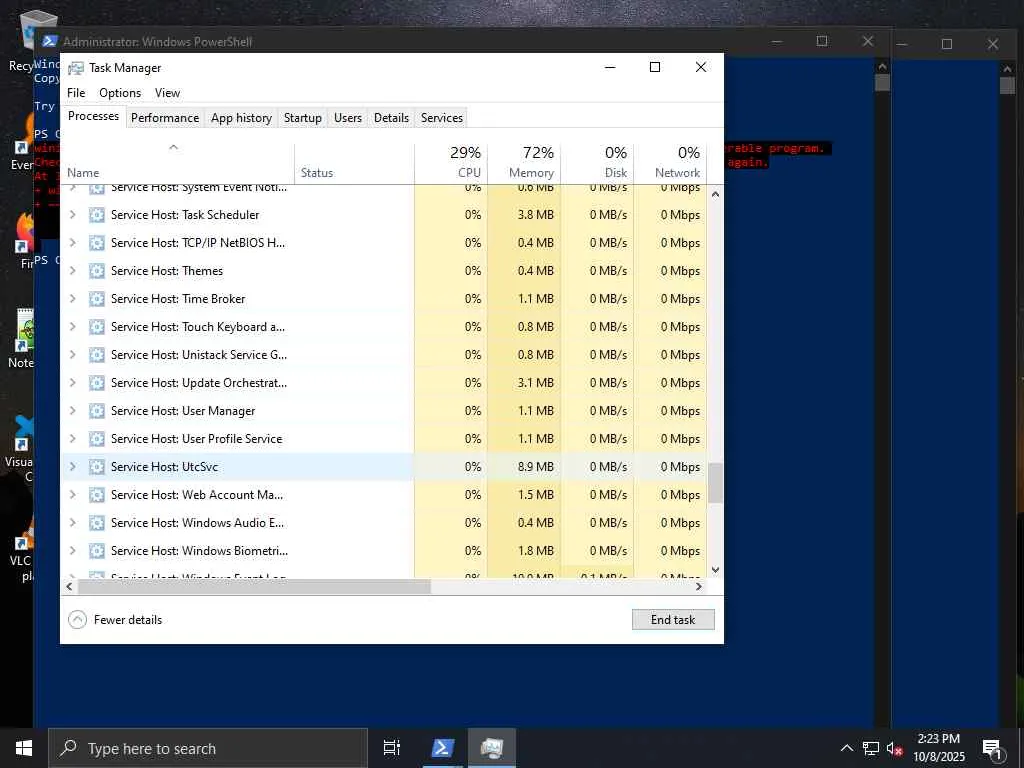Switch to the Users tab
This screenshot has height=768, width=1024.
347,118
